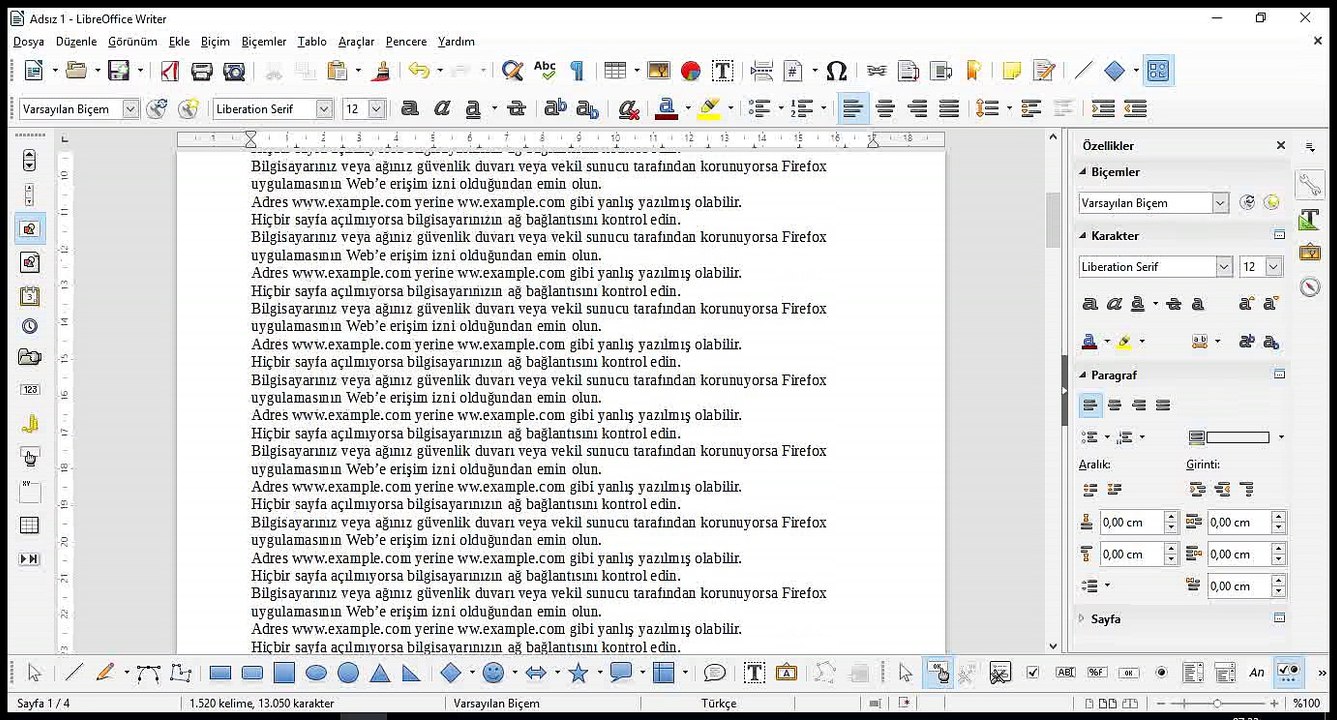Viewport: 1337px width, 720px height.
Task: Insert page break icon
Action: pyautogui.click(x=761, y=71)
